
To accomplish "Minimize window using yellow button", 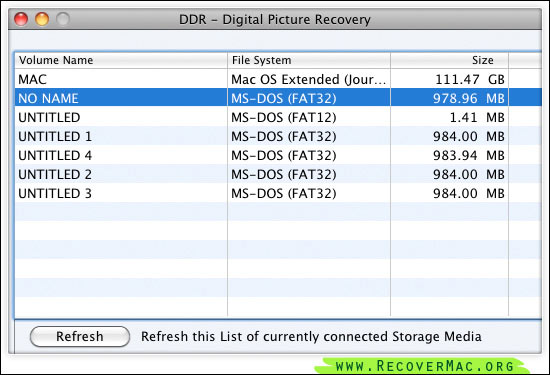I will (x=42, y=19).
